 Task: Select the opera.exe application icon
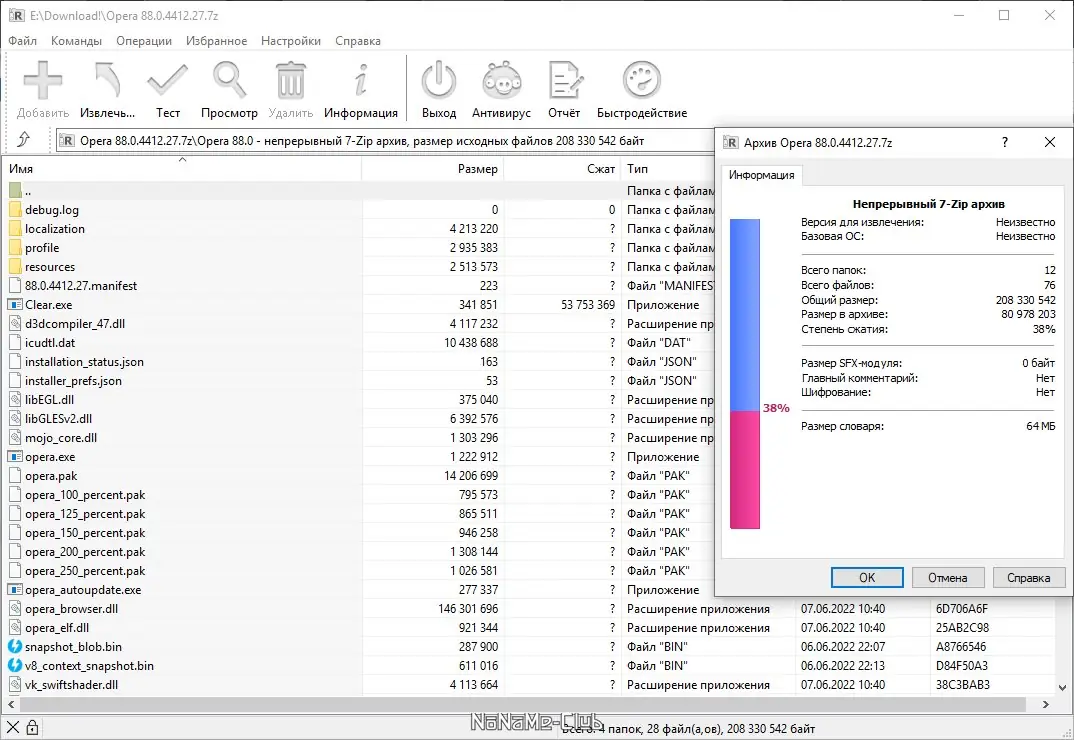[15, 456]
